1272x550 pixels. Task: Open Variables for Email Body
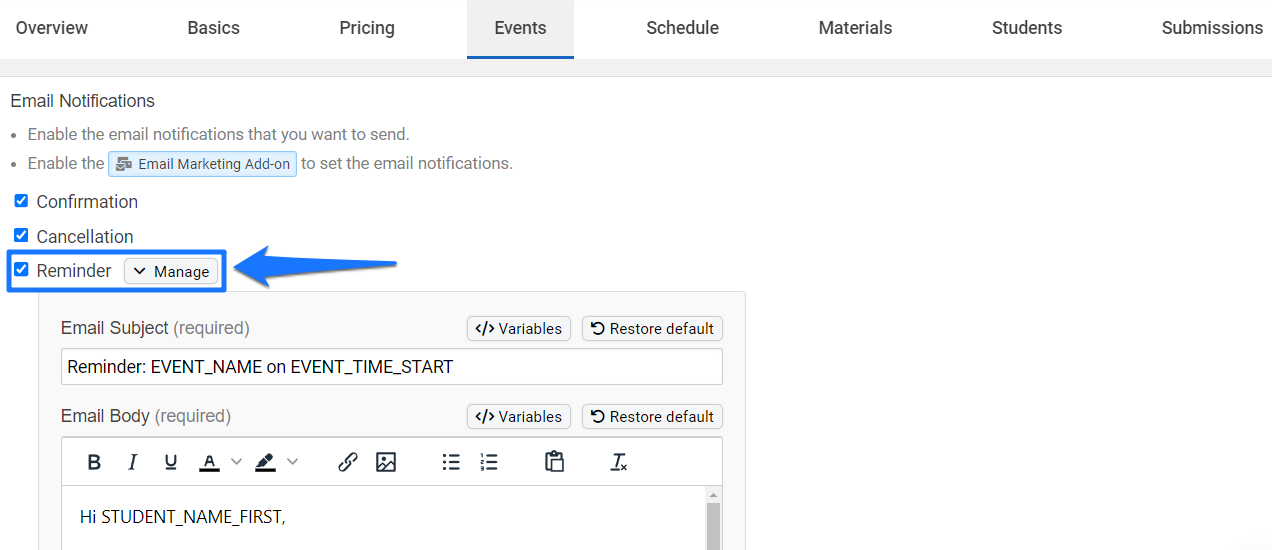pyautogui.click(x=519, y=416)
